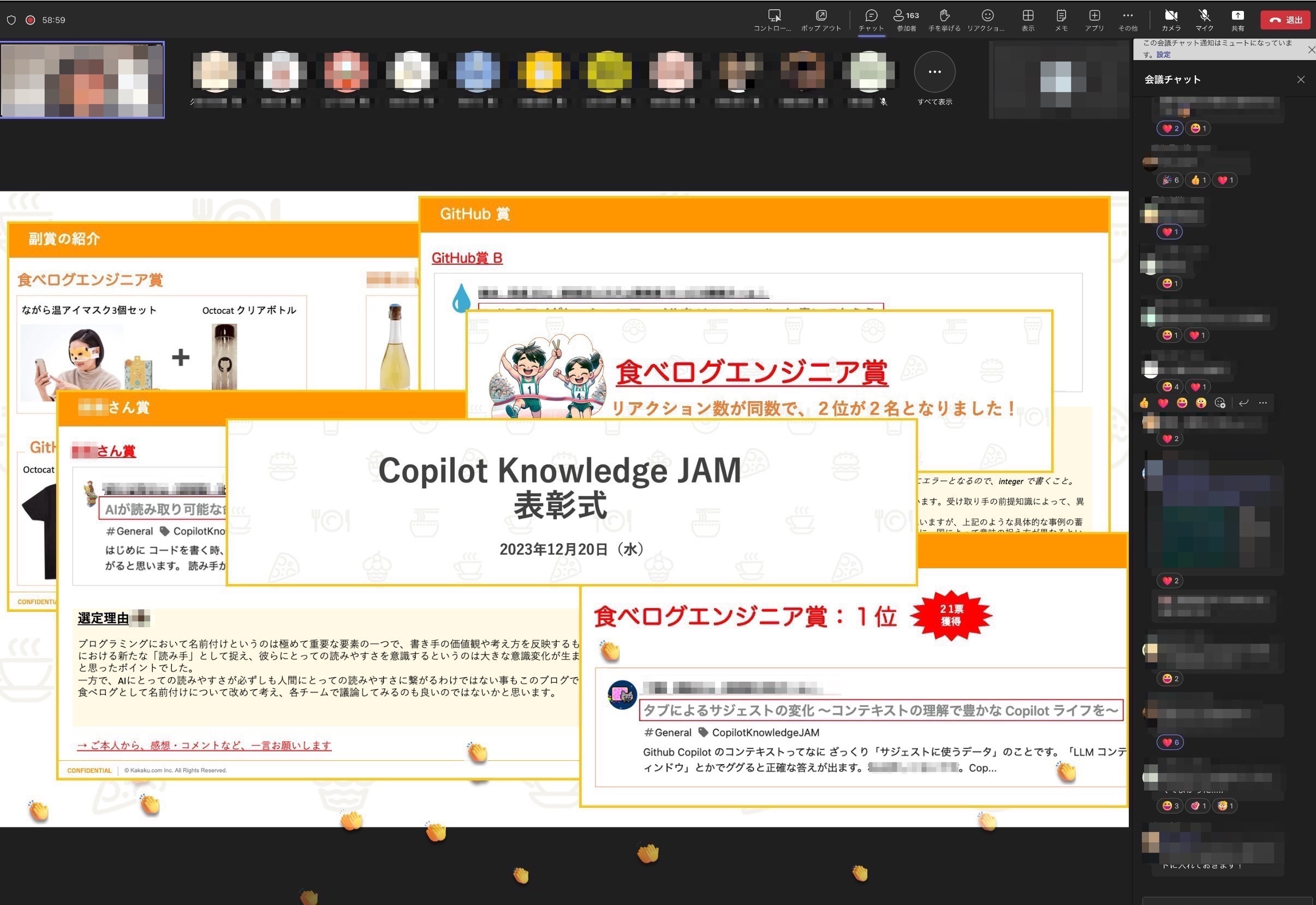Click the '#General' tag in first-place post

pyautogui.click(x=668, y=733)
